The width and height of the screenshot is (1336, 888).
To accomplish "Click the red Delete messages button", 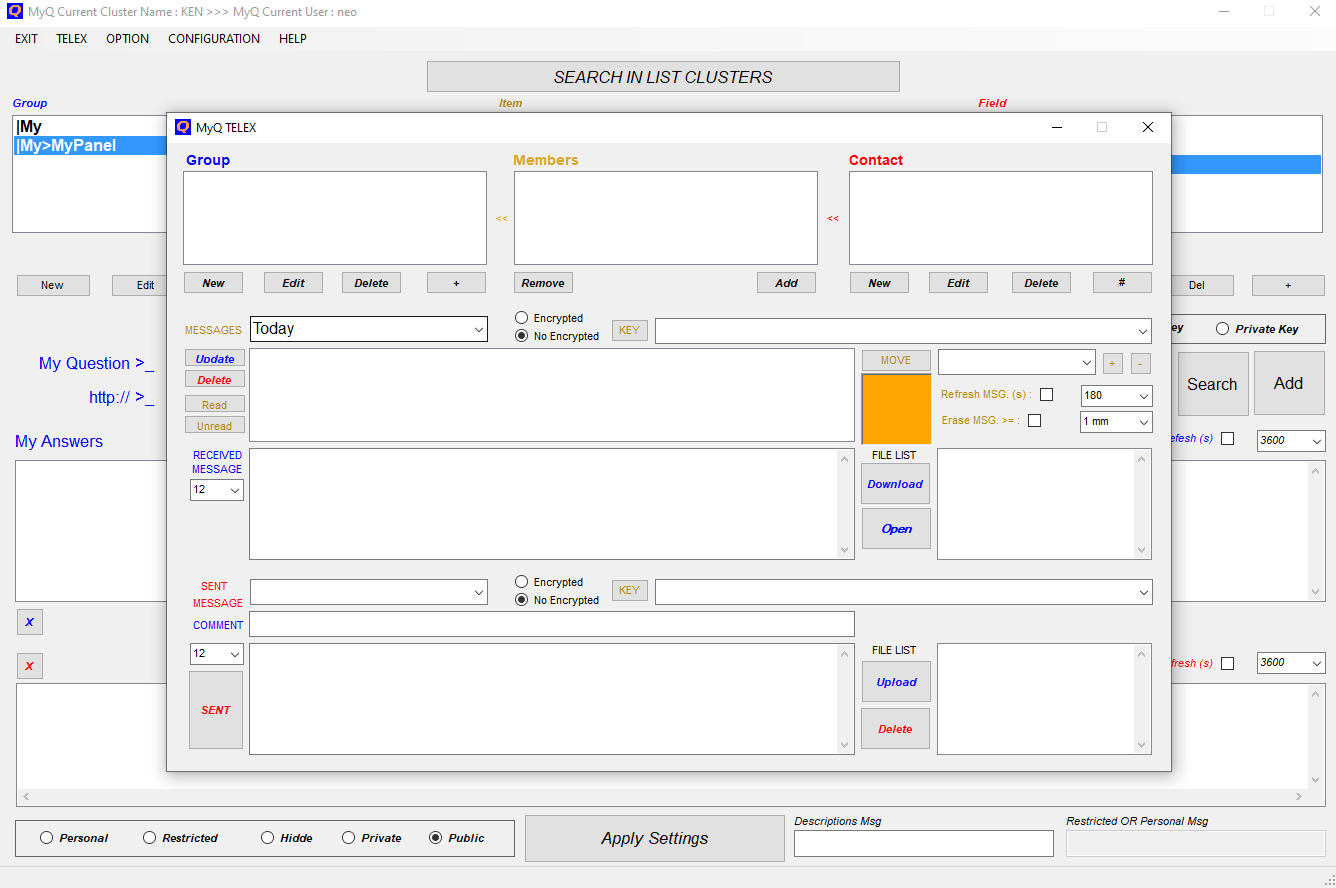I will (x=215, y=380).
